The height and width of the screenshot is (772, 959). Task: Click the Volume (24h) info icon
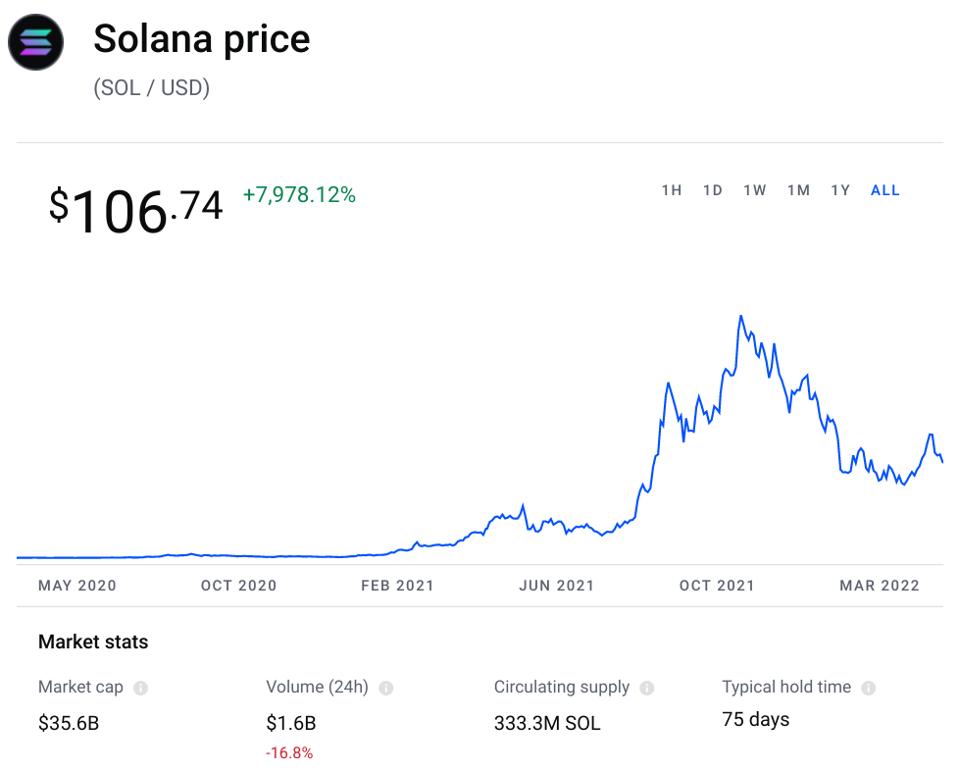pos(386,688)
